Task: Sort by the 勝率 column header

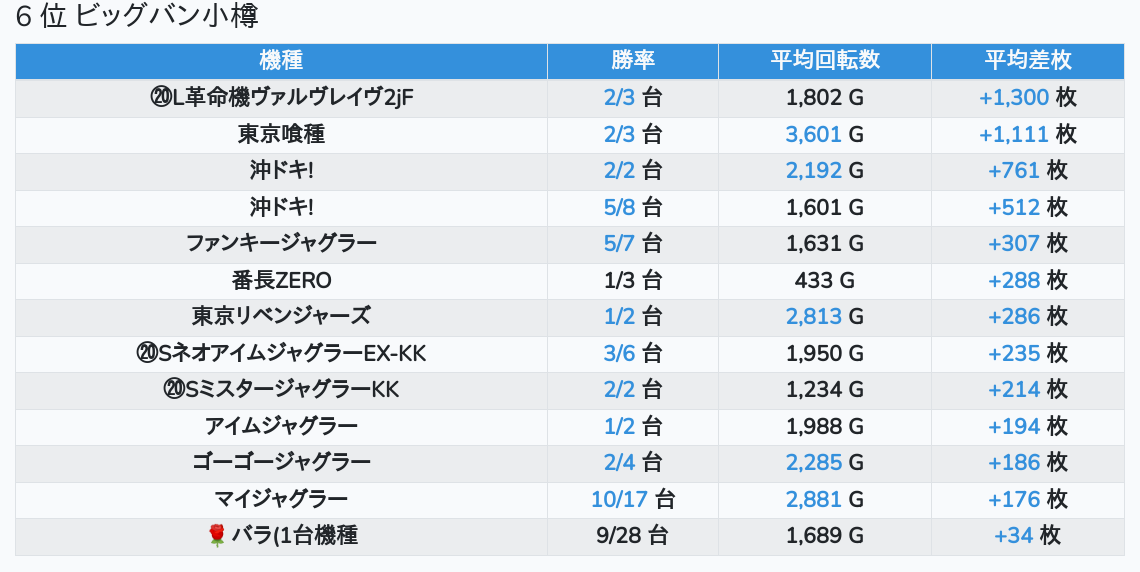Action: (x=632, y=60)
